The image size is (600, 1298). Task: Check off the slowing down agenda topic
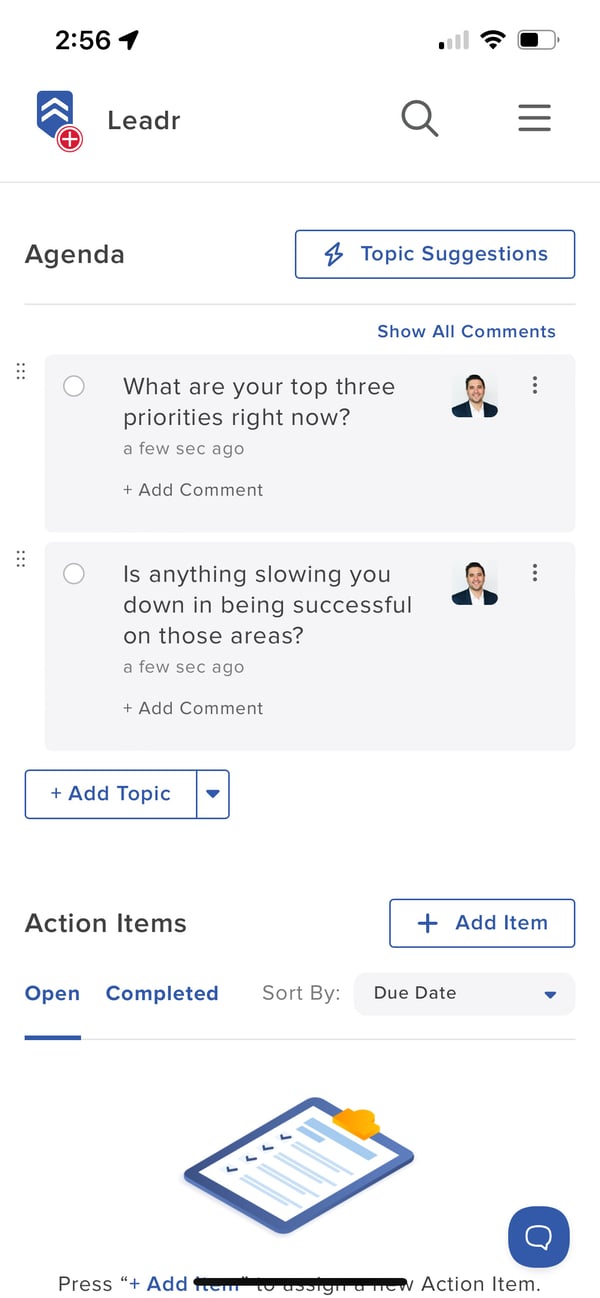click(73, 574)
